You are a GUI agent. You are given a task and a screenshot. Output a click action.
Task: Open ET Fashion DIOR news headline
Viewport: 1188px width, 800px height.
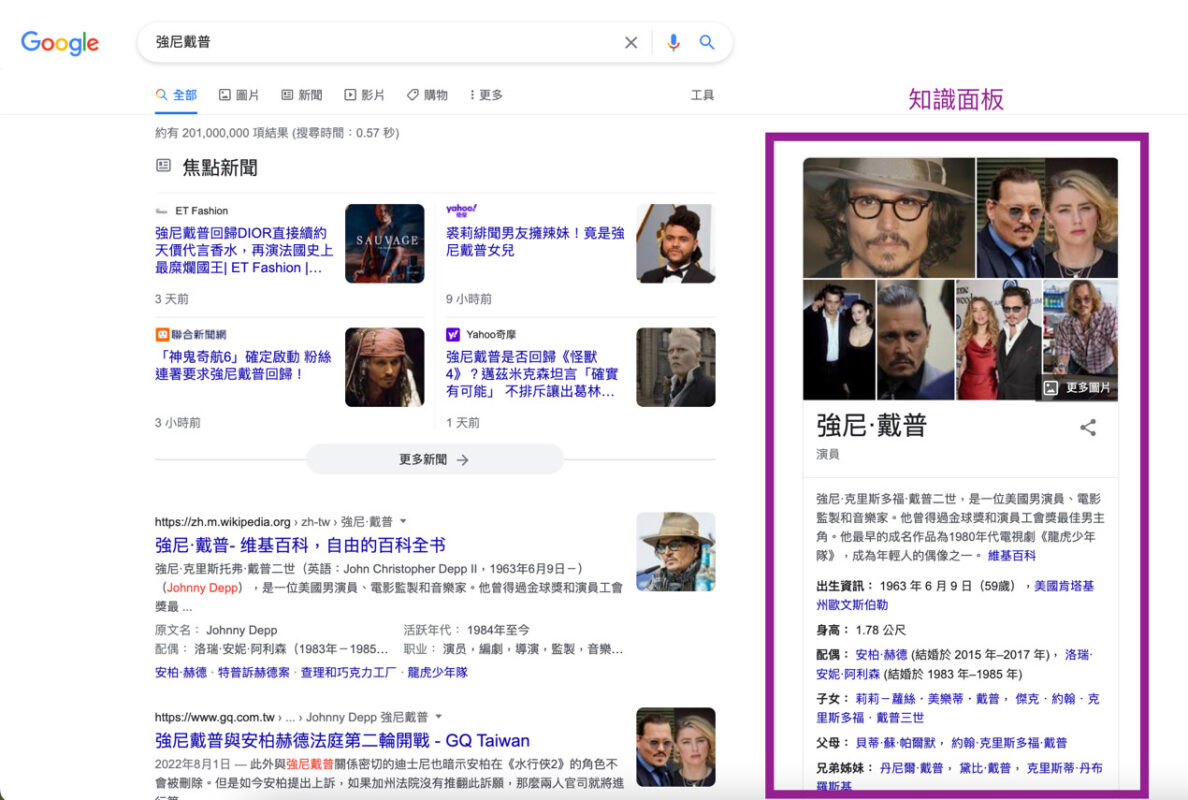(244, 250)
